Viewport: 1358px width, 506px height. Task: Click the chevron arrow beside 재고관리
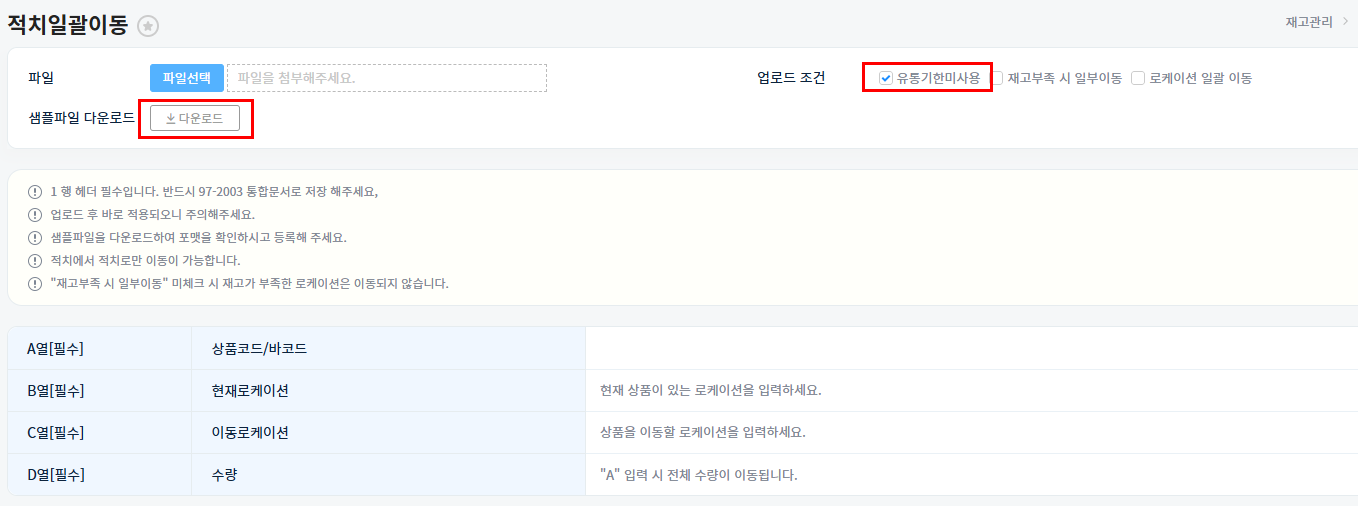(1344, 21)
